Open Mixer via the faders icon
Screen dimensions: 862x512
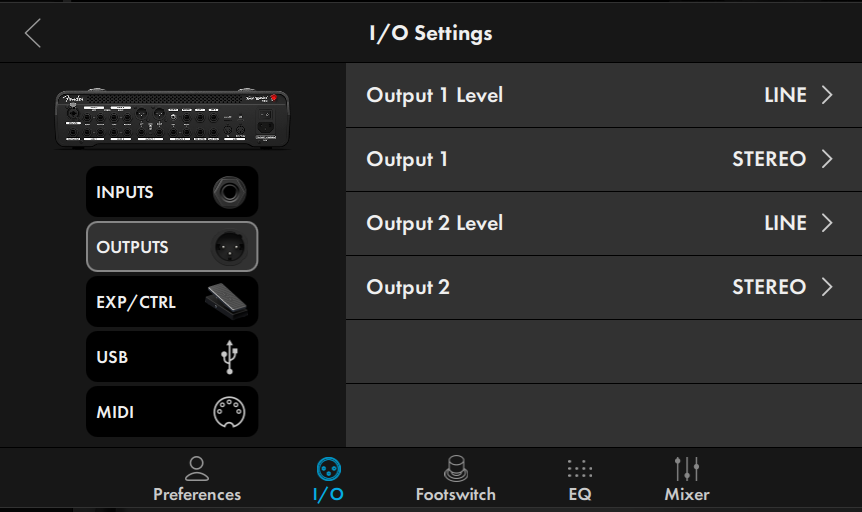click(687, 469)
